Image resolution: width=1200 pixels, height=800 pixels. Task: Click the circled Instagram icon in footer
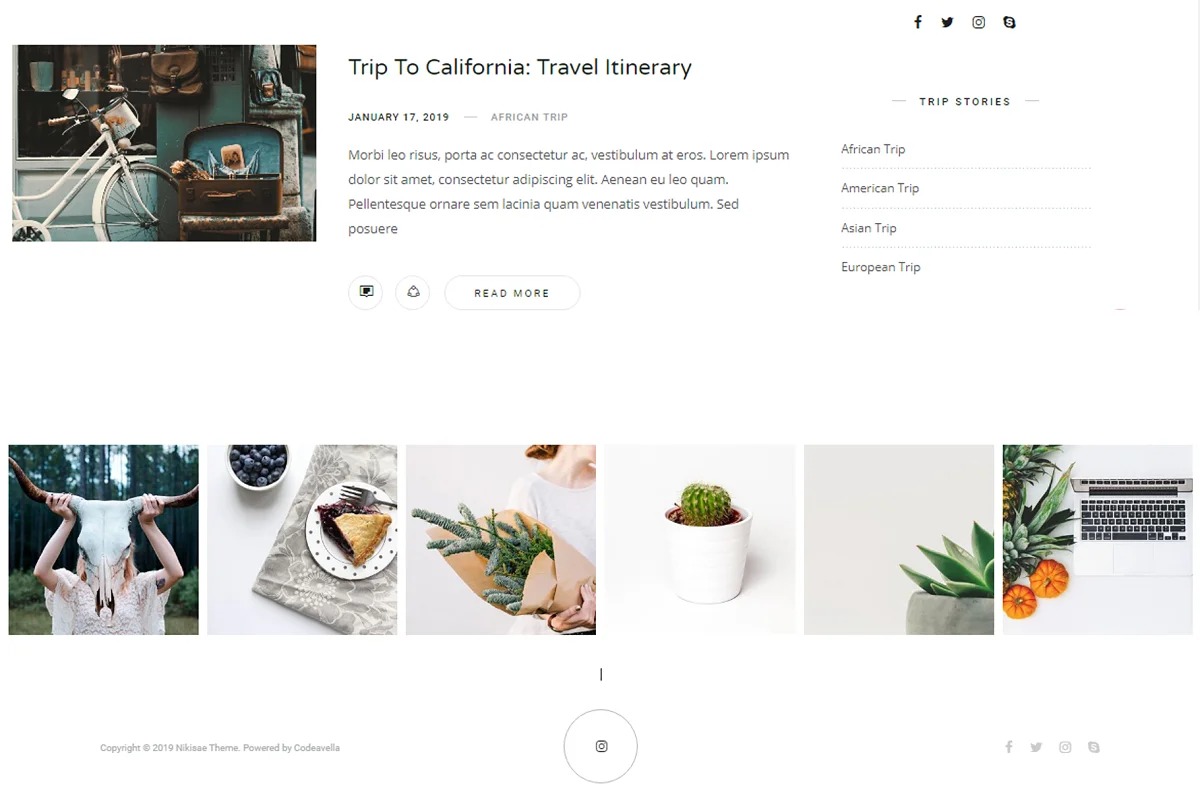click(x=601, y=746)
